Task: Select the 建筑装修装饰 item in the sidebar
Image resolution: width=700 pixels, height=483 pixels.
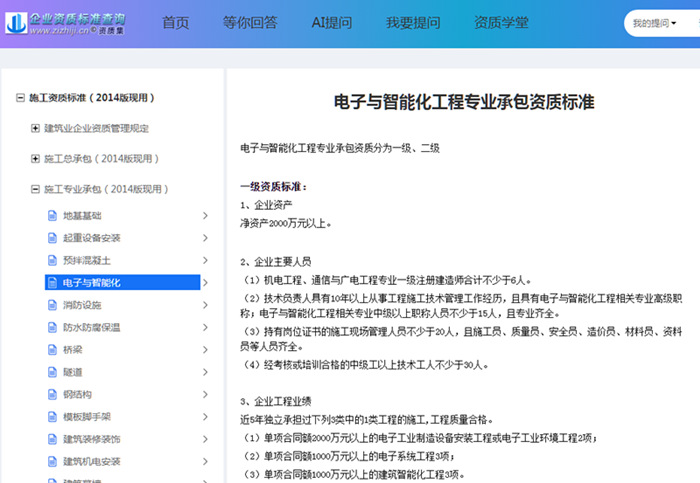Action: pos(92,439)
